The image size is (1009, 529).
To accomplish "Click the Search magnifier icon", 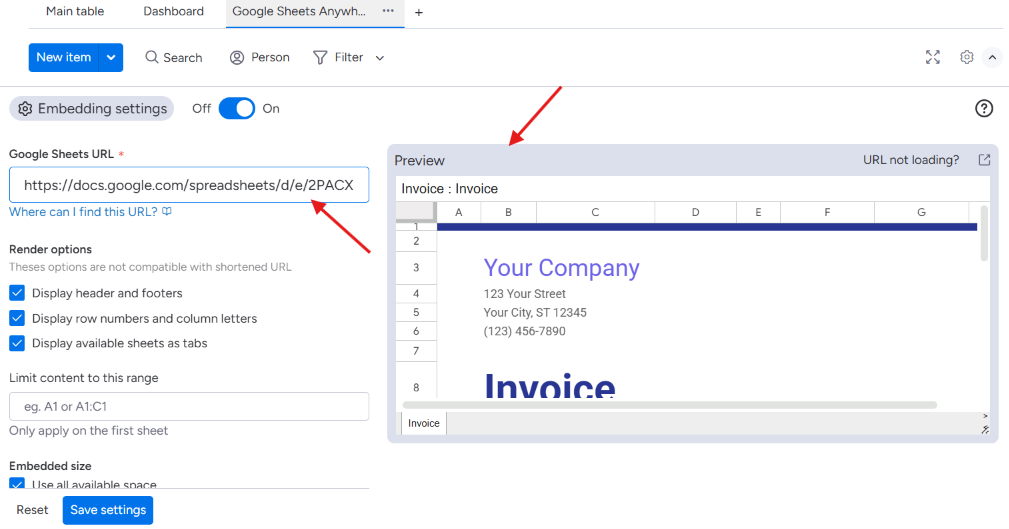I will 152,57.
